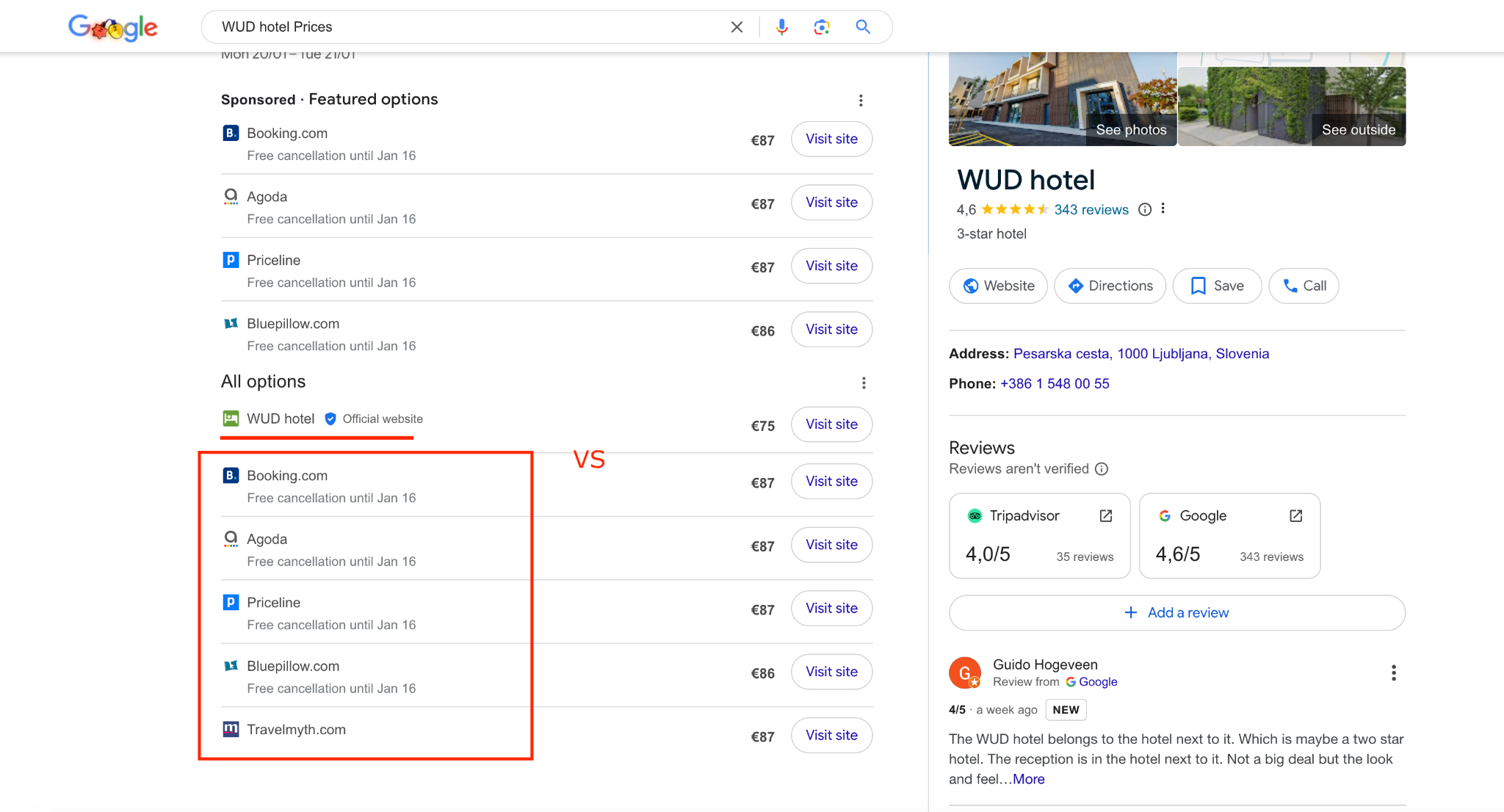The image size is (1504, 812).
Task: Click the reviews aren't verified info icon
Action: (1102, 469)
